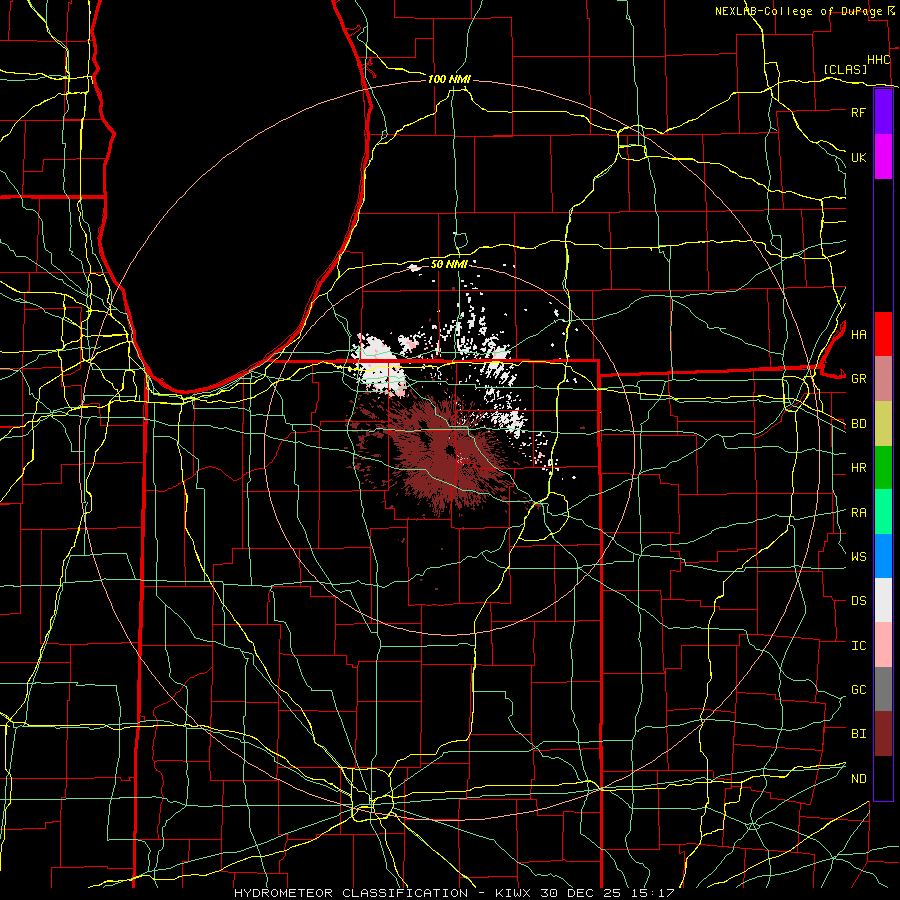The width and height of the screenshot is (900, 900).
Task: Select the GC gray legend swatch
Action: click(x=883, y=689)
